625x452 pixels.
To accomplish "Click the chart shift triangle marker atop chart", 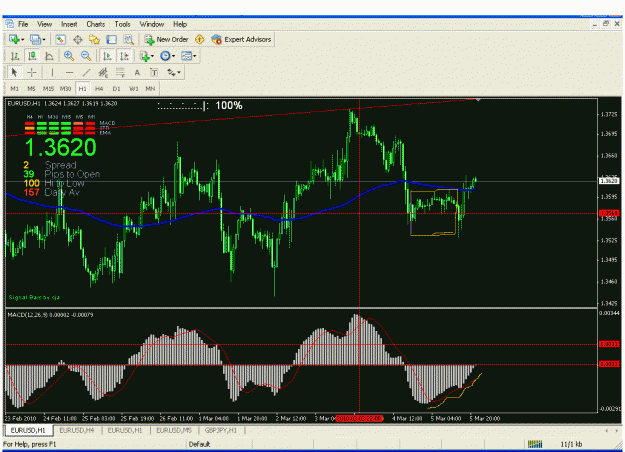I will point(478,100).
